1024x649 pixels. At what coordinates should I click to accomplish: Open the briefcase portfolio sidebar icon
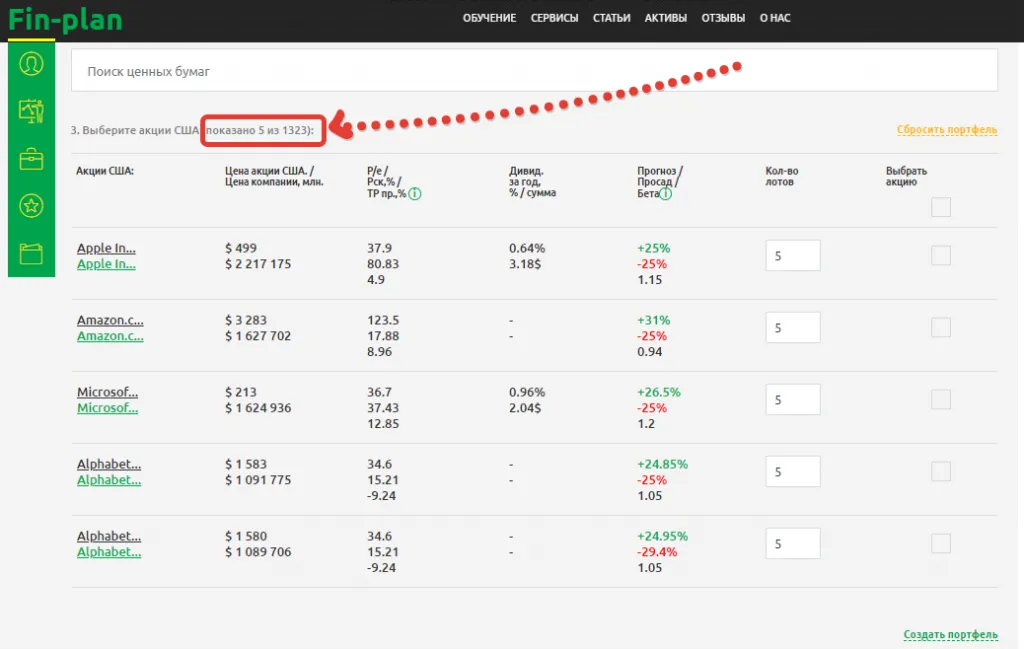31,159
